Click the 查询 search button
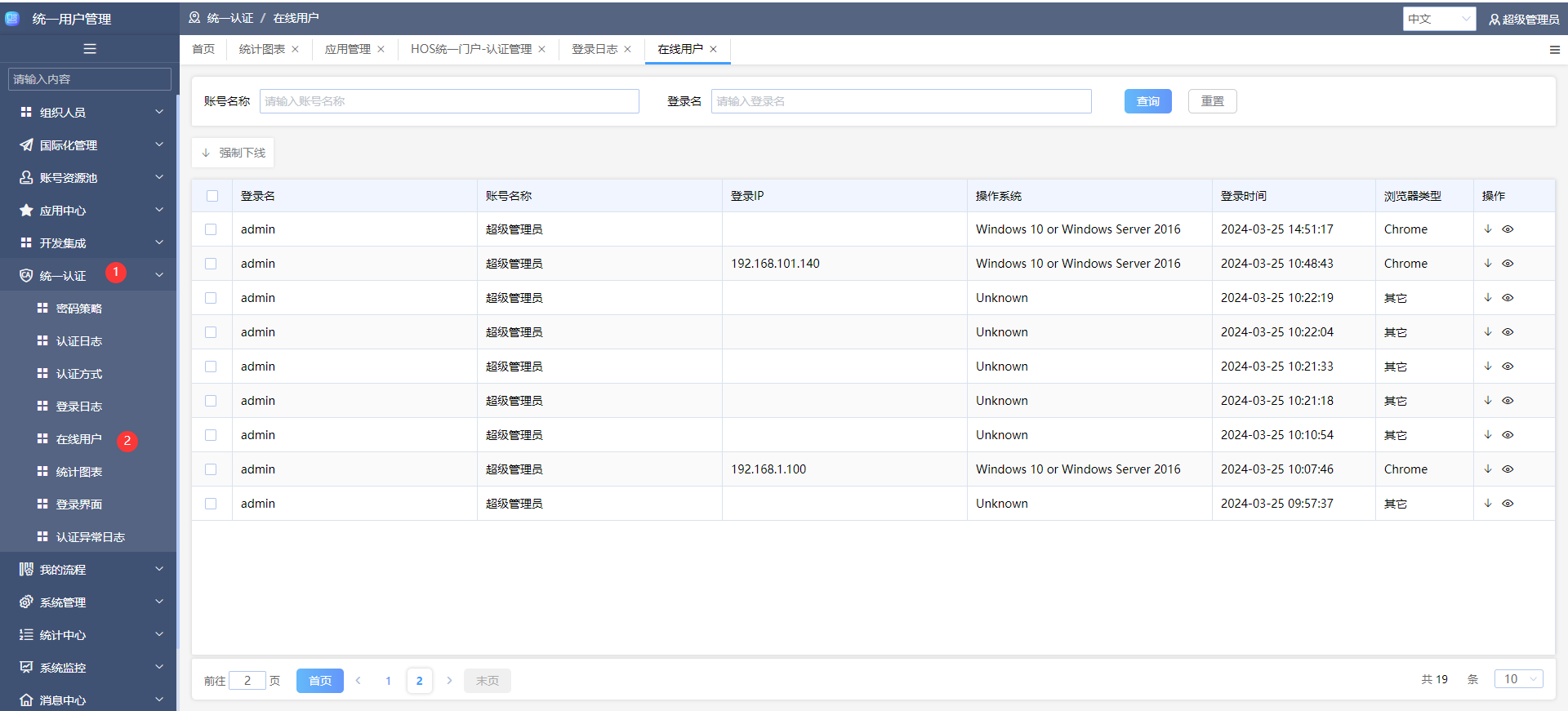 [x=1147, y=101]
